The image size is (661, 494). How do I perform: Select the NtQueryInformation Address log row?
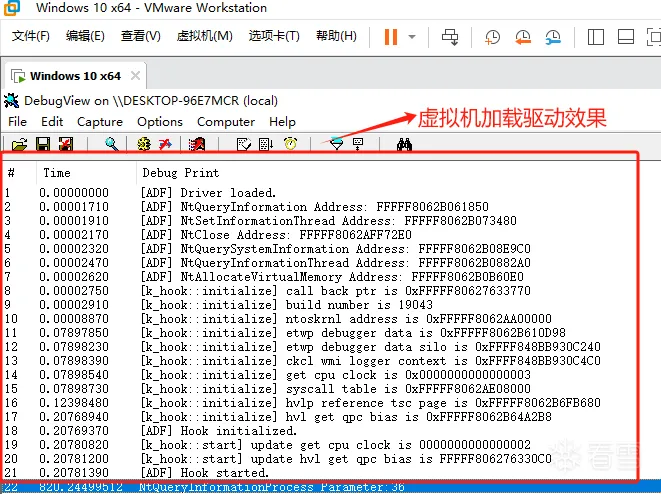coord(320,207)
